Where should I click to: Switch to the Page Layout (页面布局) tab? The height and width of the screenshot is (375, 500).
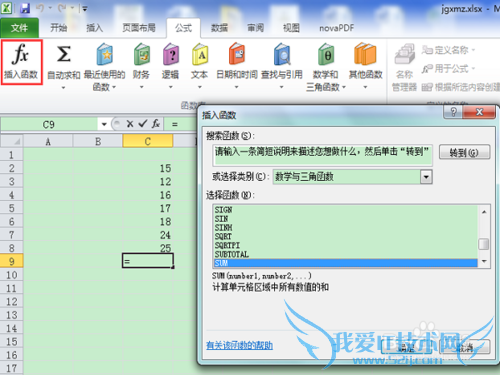139,28
